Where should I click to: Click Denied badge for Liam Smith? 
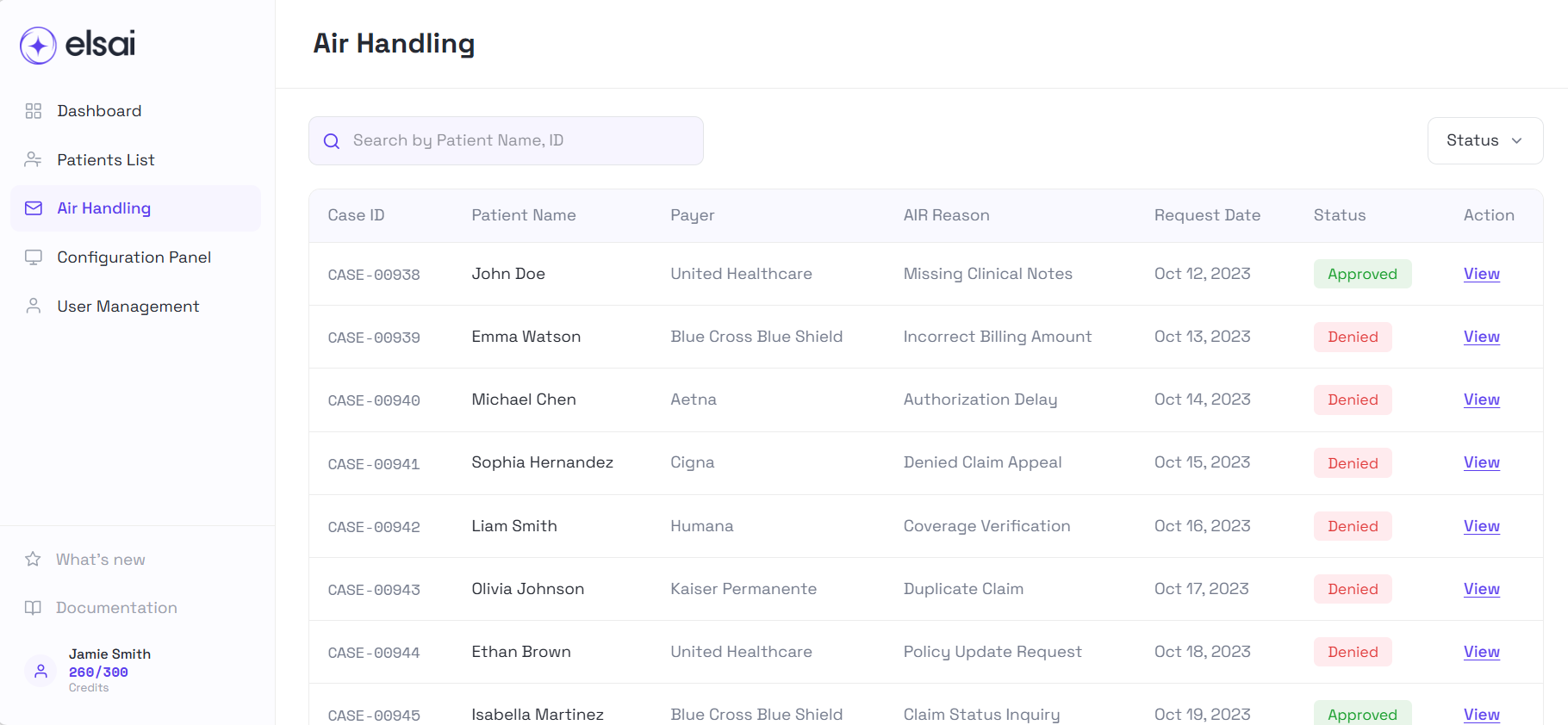pyautogui.click(x=1353, y=526)
